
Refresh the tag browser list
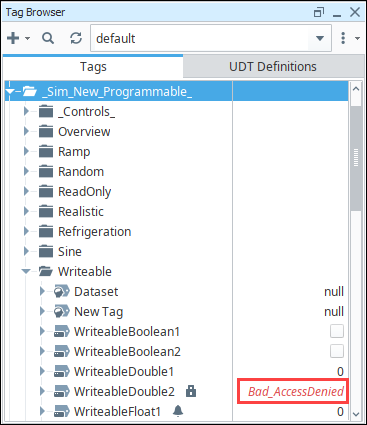(x=76, y=38)
